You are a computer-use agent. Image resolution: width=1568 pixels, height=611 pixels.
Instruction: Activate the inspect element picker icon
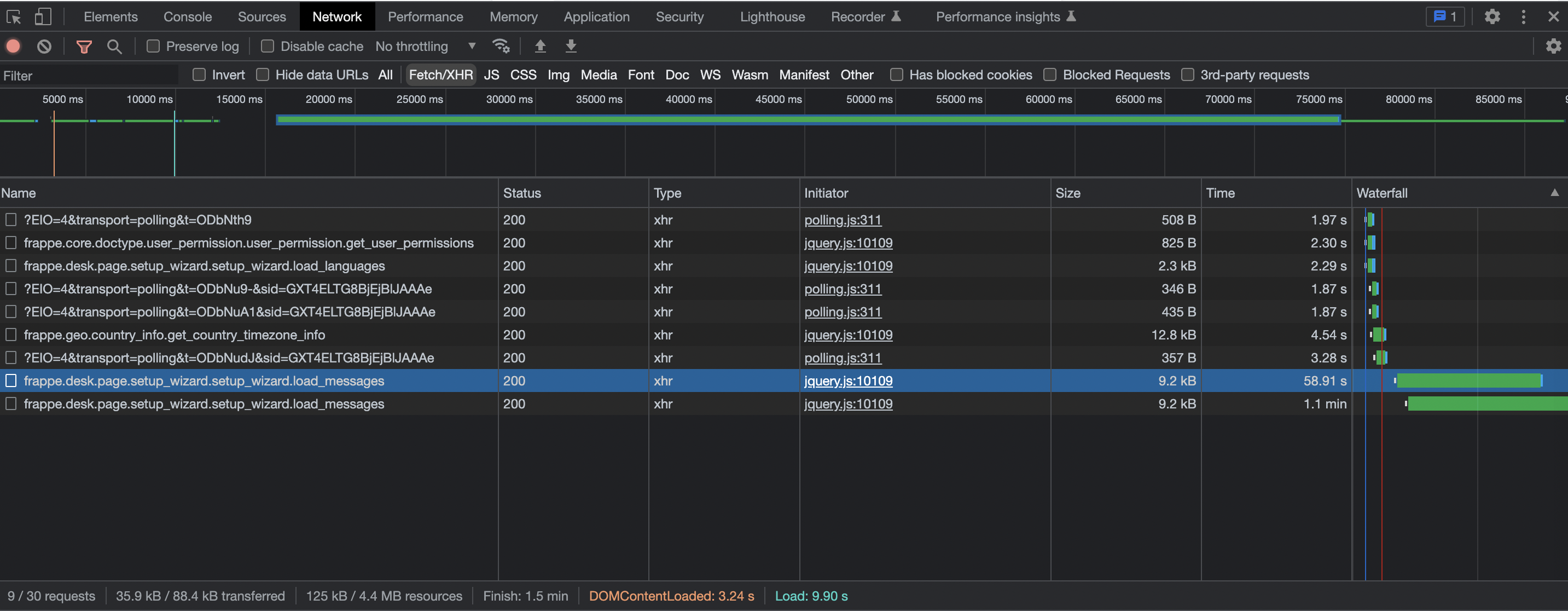click(14, 16)
